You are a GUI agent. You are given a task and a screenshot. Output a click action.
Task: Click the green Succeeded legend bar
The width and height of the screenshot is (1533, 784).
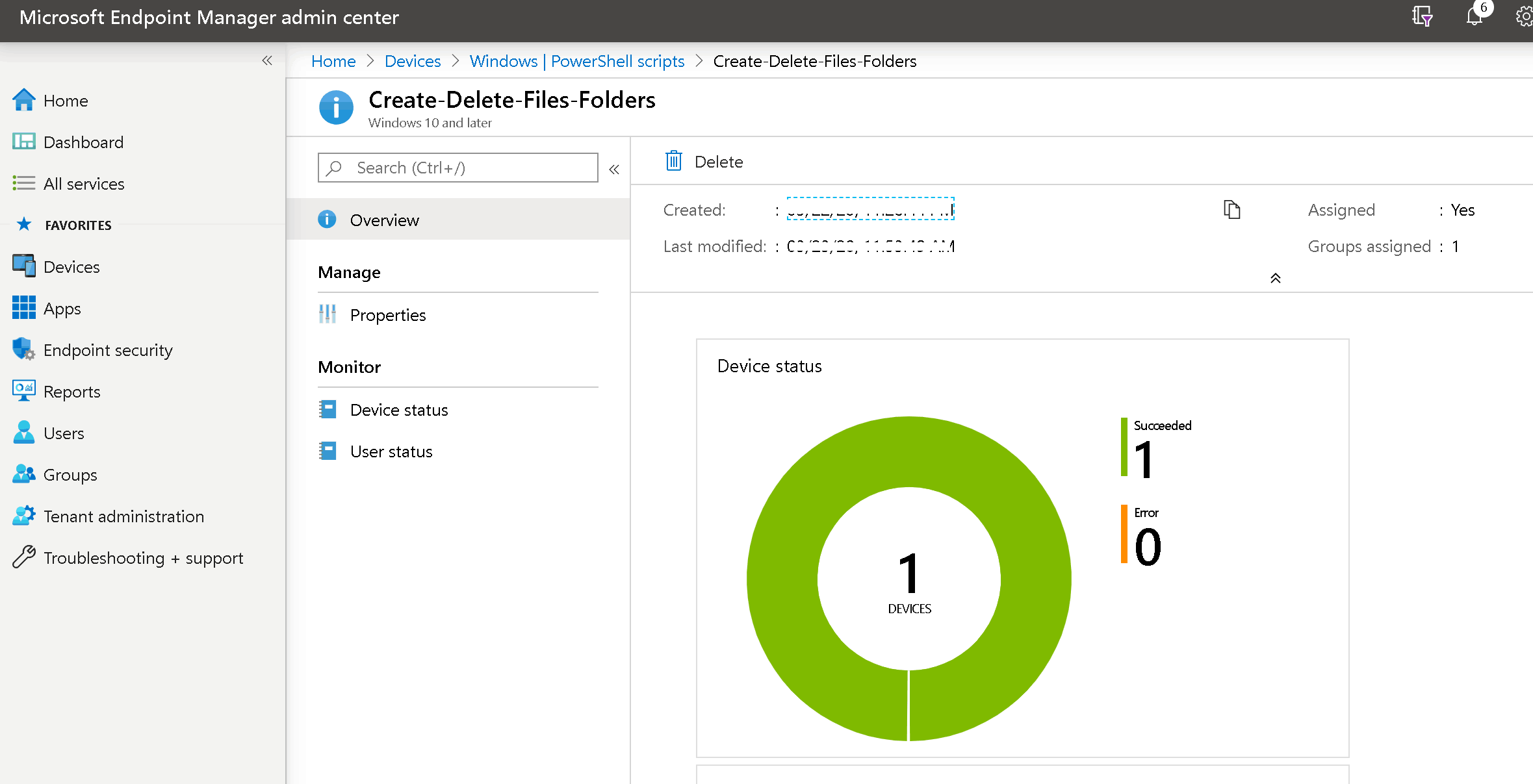(1124, 447)
